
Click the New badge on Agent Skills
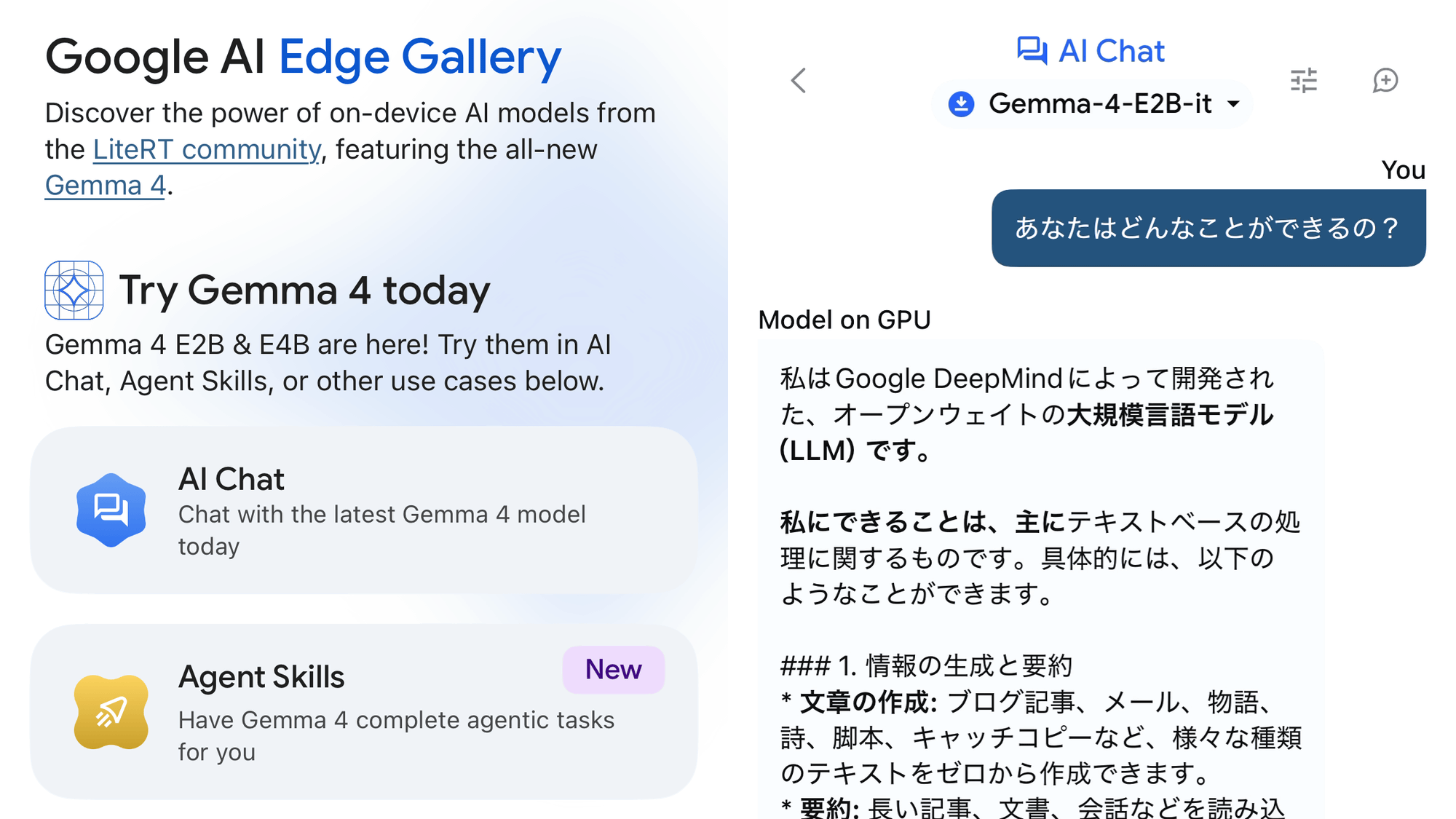pyautogui.click(x=613, y=670)
